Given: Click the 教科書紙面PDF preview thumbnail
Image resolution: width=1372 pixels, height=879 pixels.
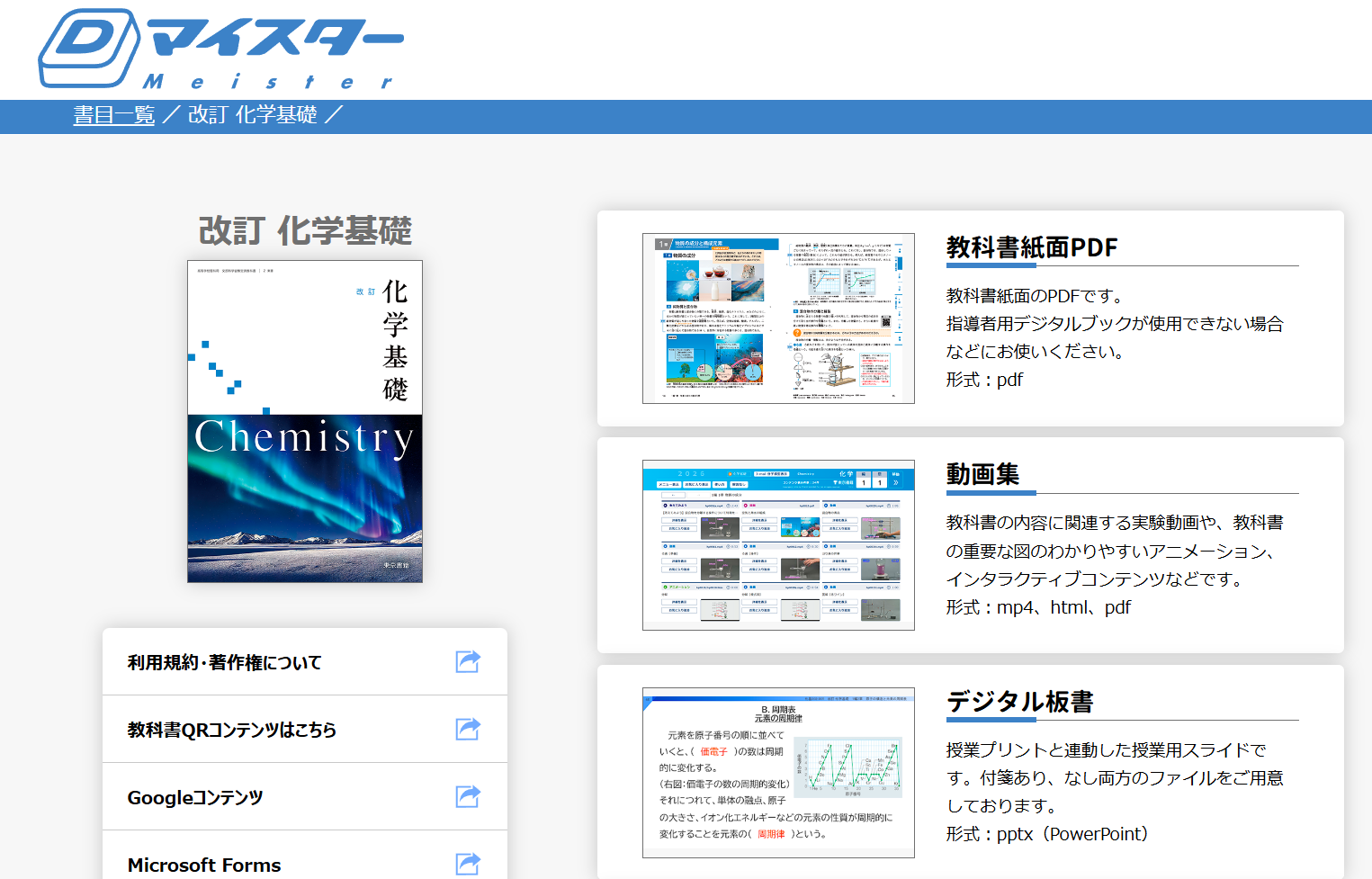Looking at the screenshot, I should coord(778,318).
